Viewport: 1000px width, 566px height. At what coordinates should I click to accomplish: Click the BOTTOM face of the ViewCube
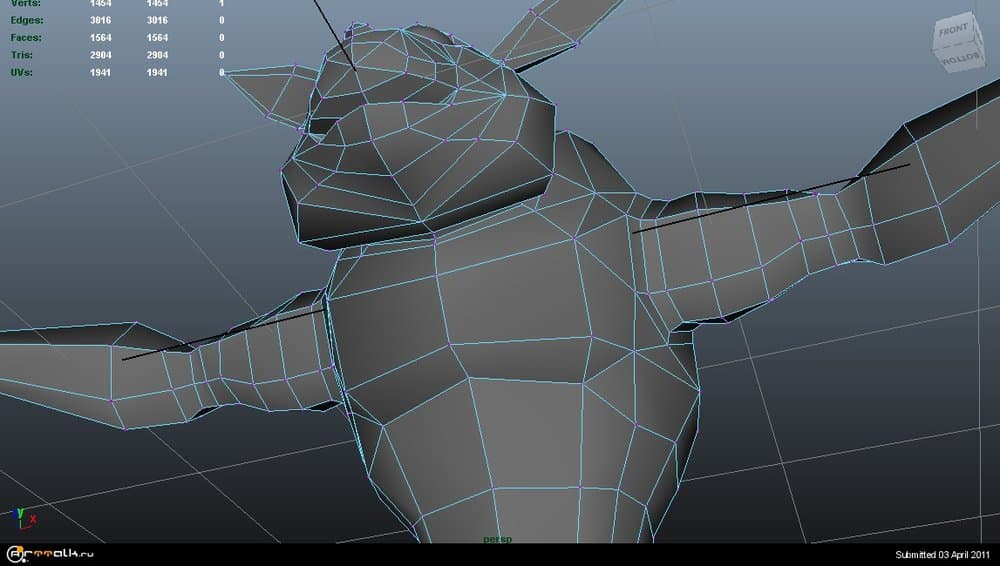960,59
